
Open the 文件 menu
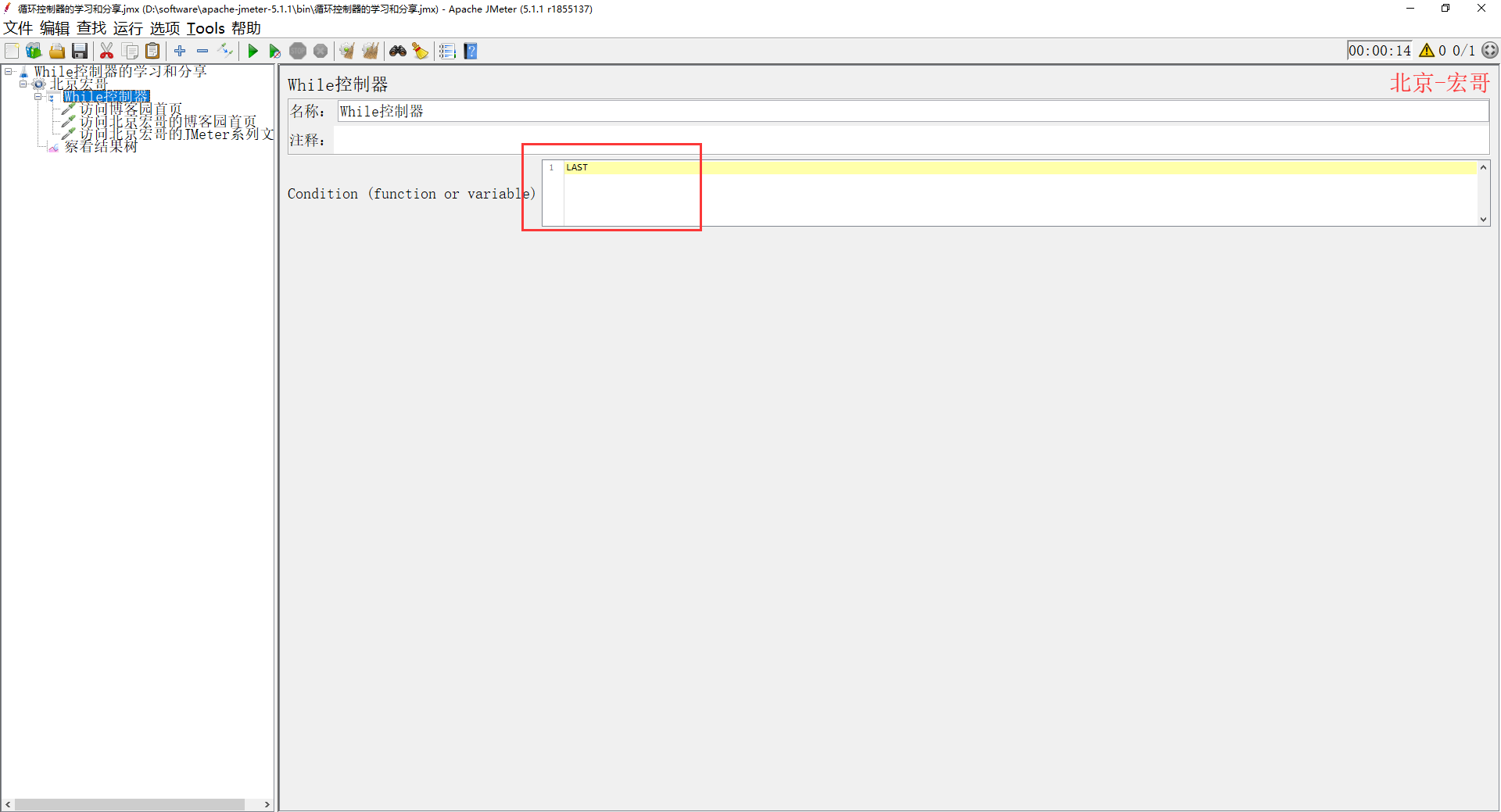pyautogui.click(x=18, y=28)
